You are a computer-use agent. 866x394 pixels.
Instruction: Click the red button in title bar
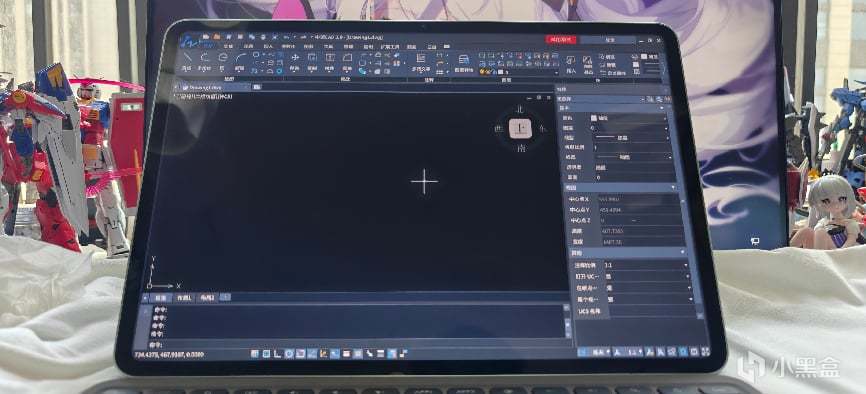pos(561,40)
